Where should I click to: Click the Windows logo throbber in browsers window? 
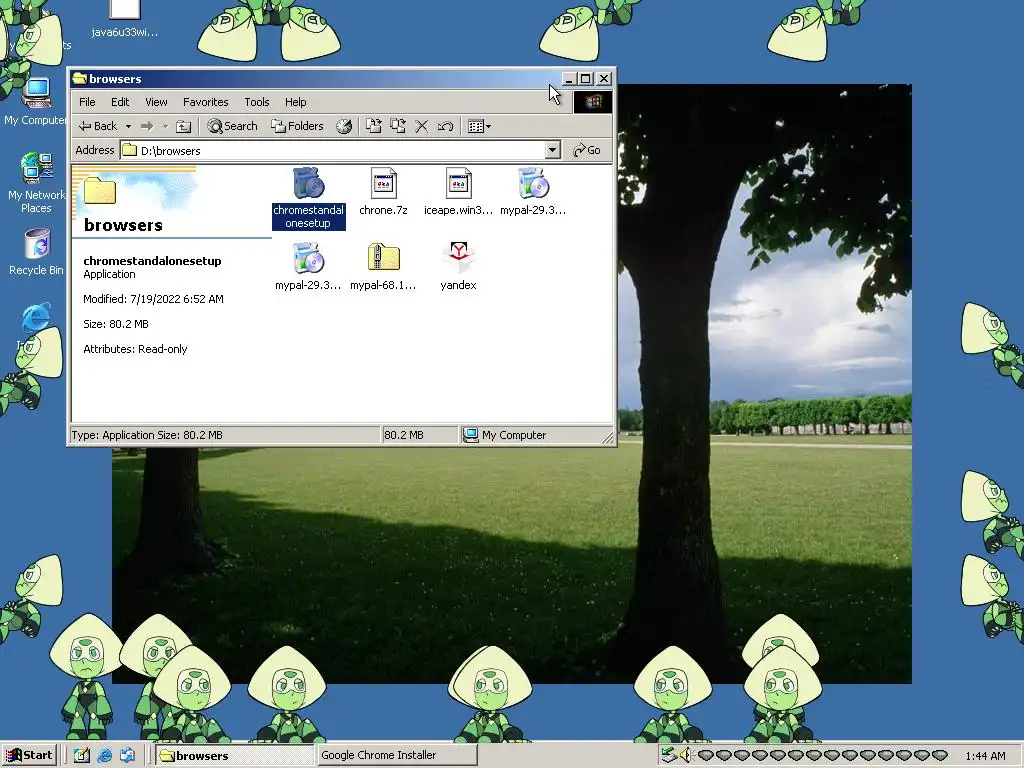tap(593, 102)
